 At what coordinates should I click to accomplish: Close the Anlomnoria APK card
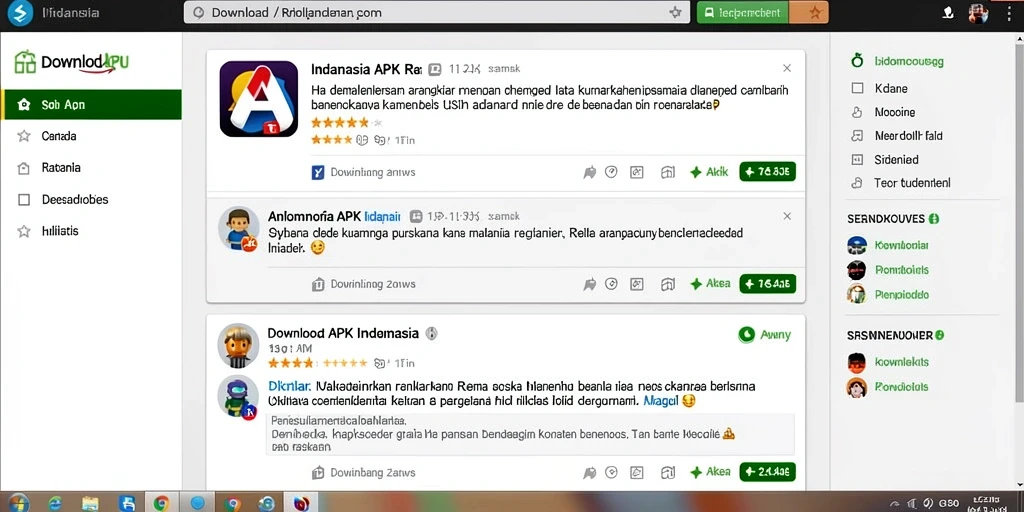click(787, 216)
